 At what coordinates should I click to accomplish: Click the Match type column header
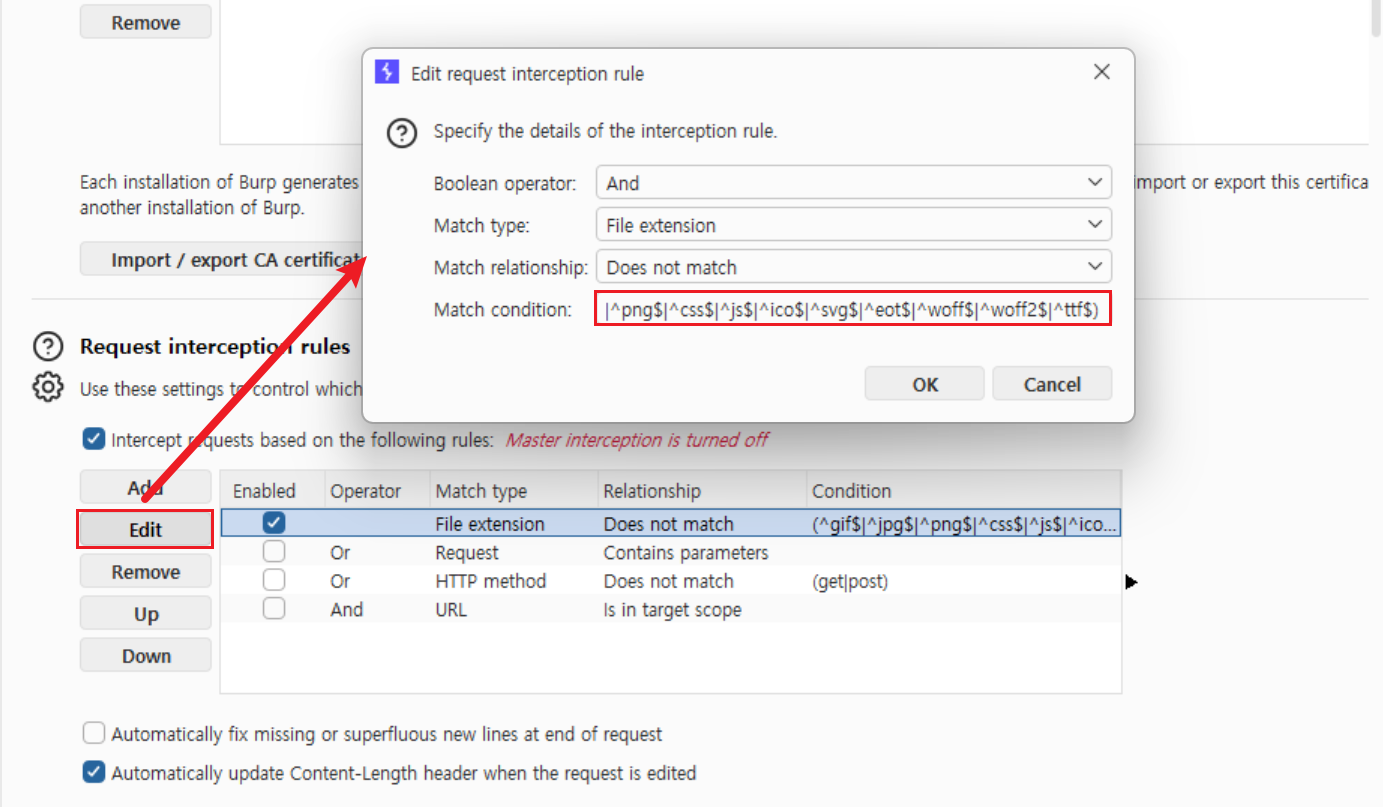(x=513, y=490)
